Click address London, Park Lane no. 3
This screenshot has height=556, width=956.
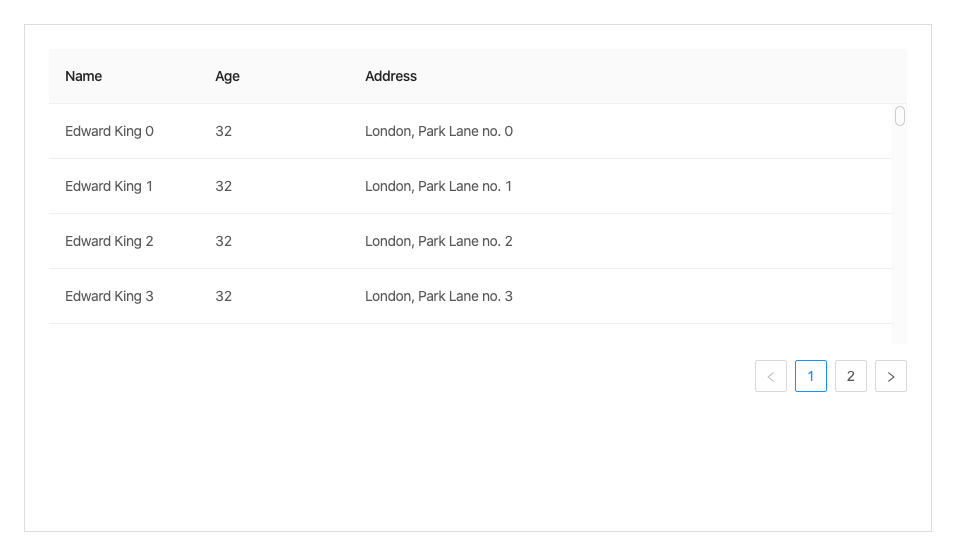[x=438, y=296]
